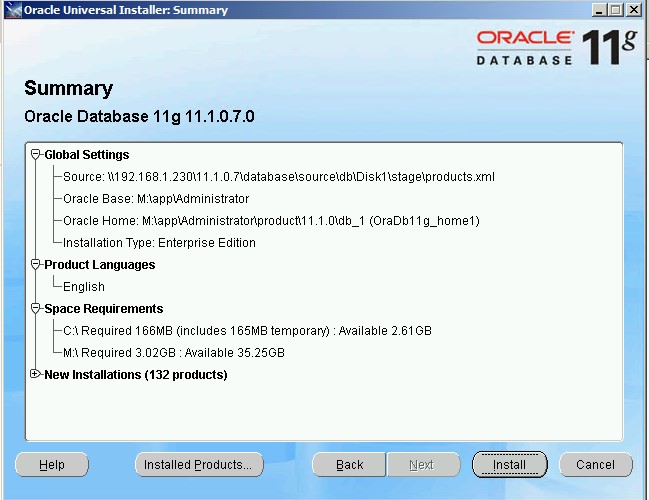This screenshot has height=500, width=649.
Task: Select the English language entry
Action: [x=84, y=287]
